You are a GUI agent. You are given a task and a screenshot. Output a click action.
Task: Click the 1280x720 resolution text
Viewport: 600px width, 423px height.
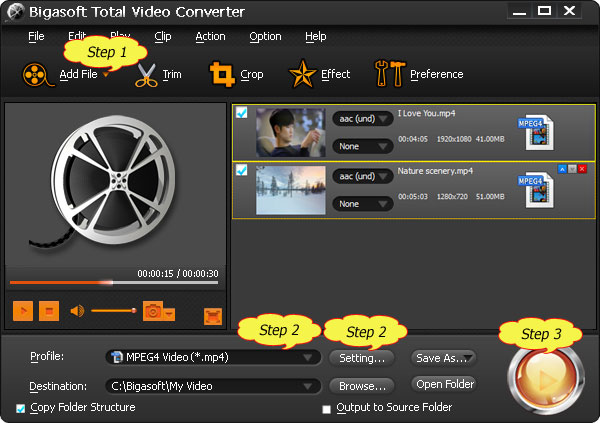452,196
